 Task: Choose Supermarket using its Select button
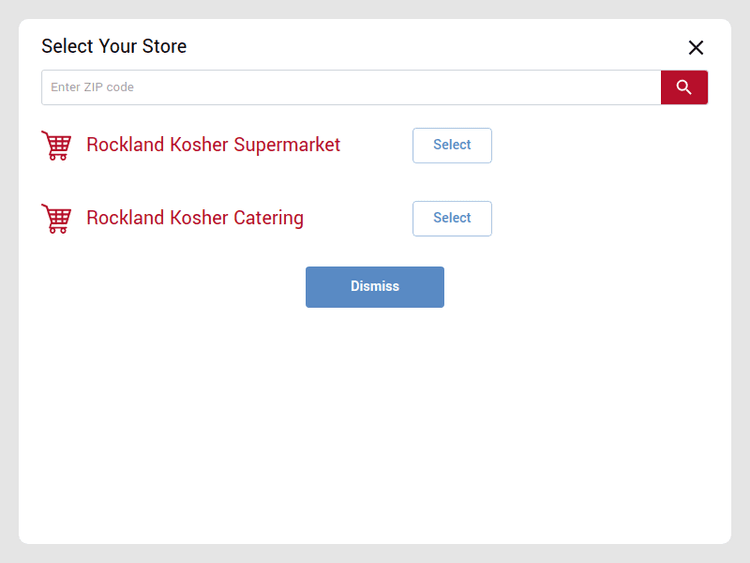[452, 145]
